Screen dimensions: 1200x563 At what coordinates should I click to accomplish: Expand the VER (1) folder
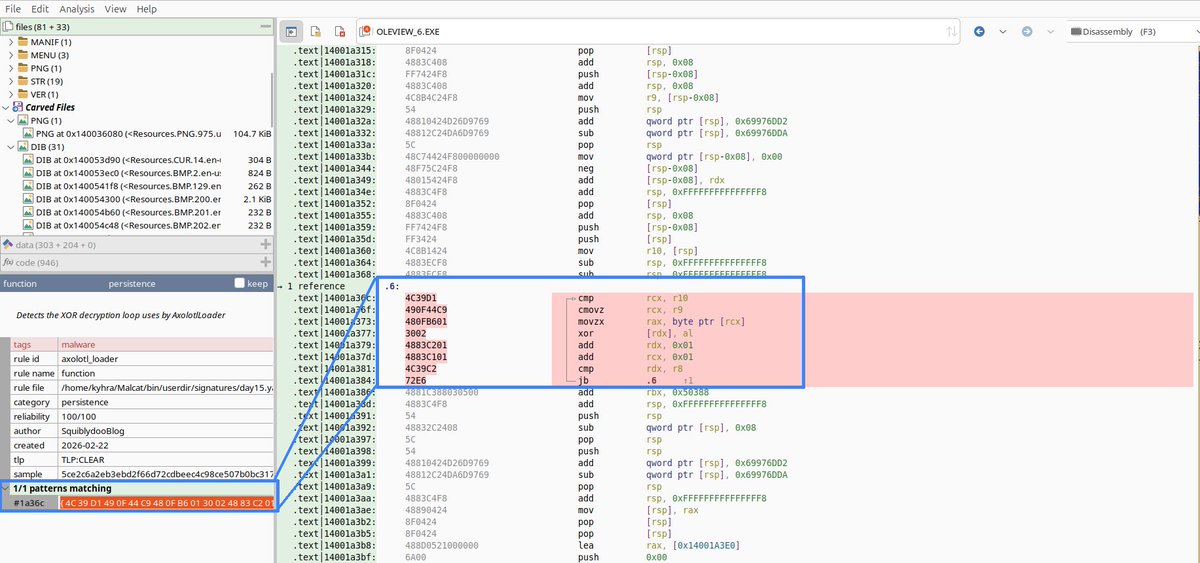click(11, 94)
